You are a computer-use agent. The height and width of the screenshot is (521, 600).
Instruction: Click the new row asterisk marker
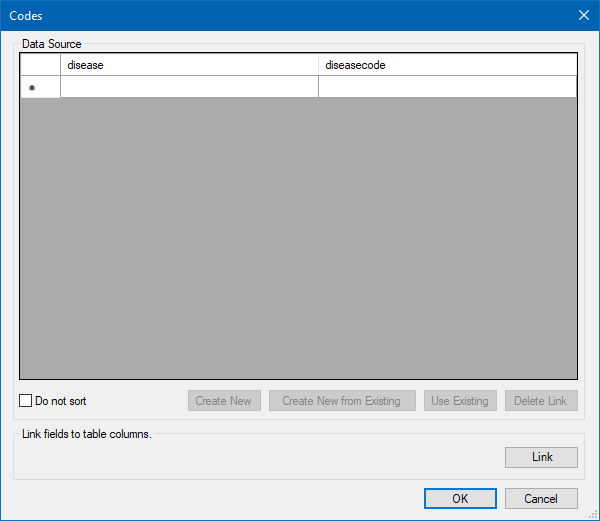coord(32,87)
